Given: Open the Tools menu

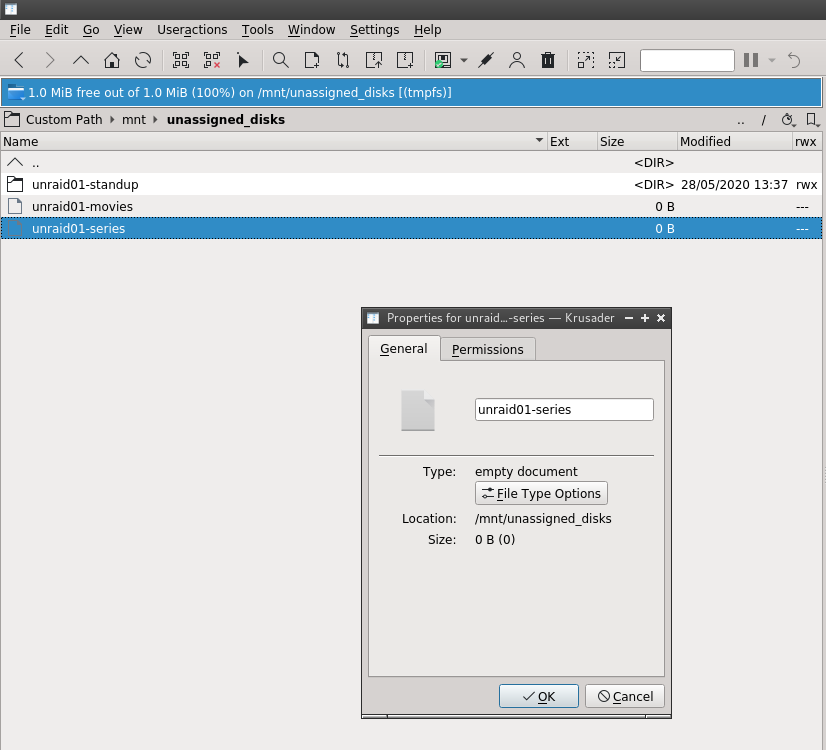Looking at the screenshot, I should (258, 30).
